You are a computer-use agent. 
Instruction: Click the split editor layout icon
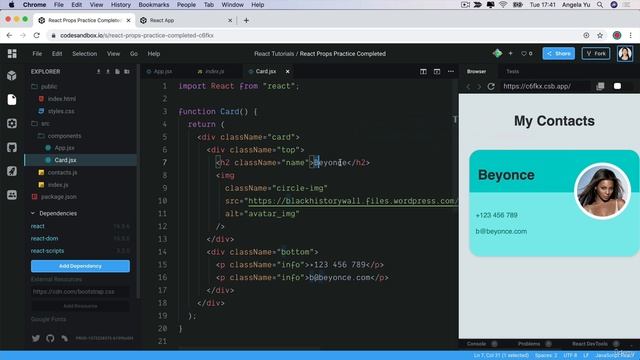423,71
